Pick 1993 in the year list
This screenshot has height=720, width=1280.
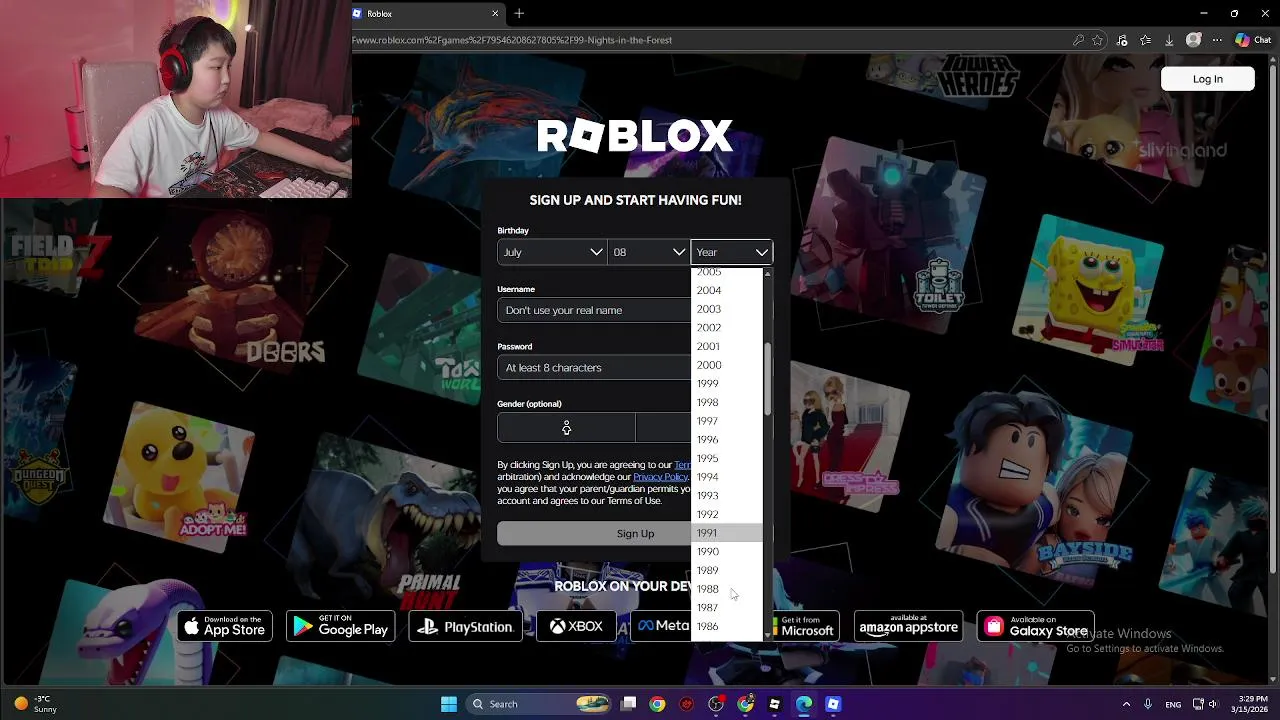[727, 496]
